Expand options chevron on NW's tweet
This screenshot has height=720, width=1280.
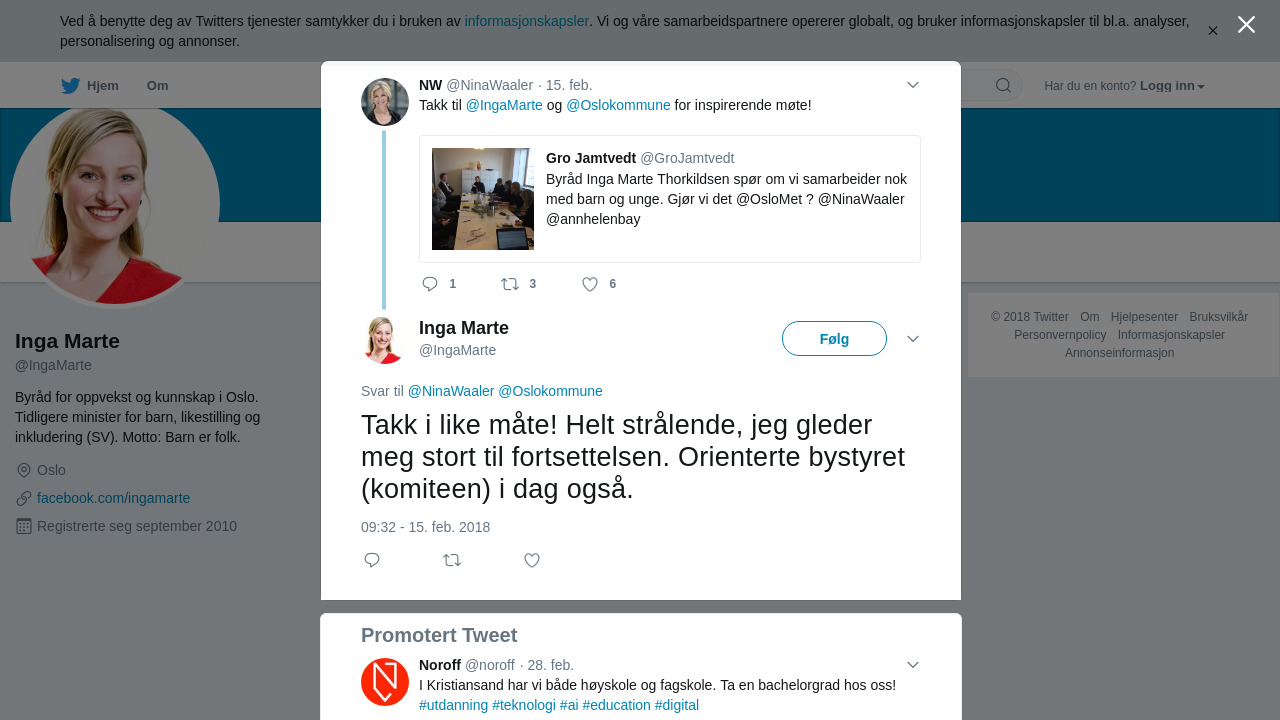pyautogui.click(x=913, y=85)
